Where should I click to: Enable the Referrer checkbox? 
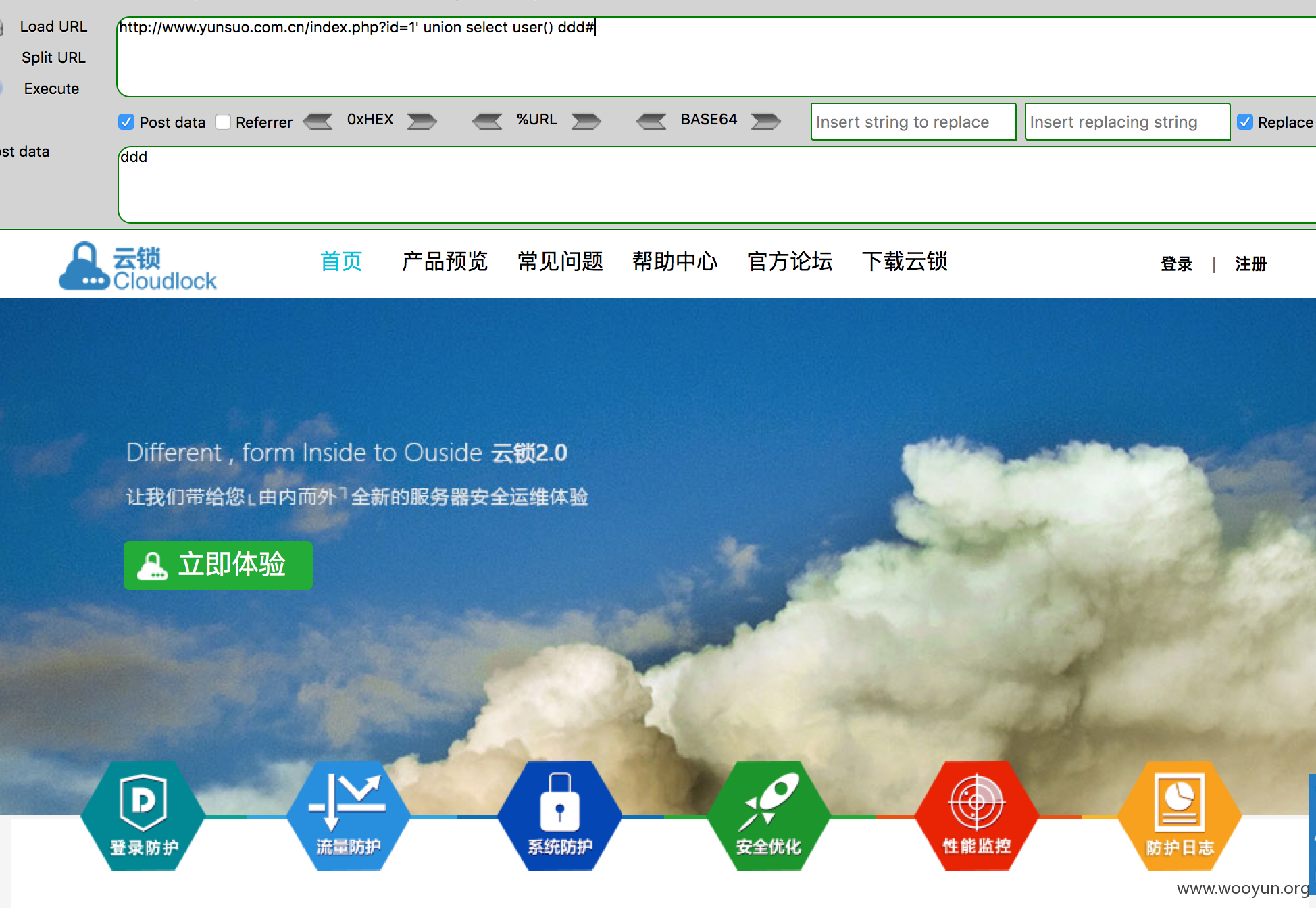223,122
